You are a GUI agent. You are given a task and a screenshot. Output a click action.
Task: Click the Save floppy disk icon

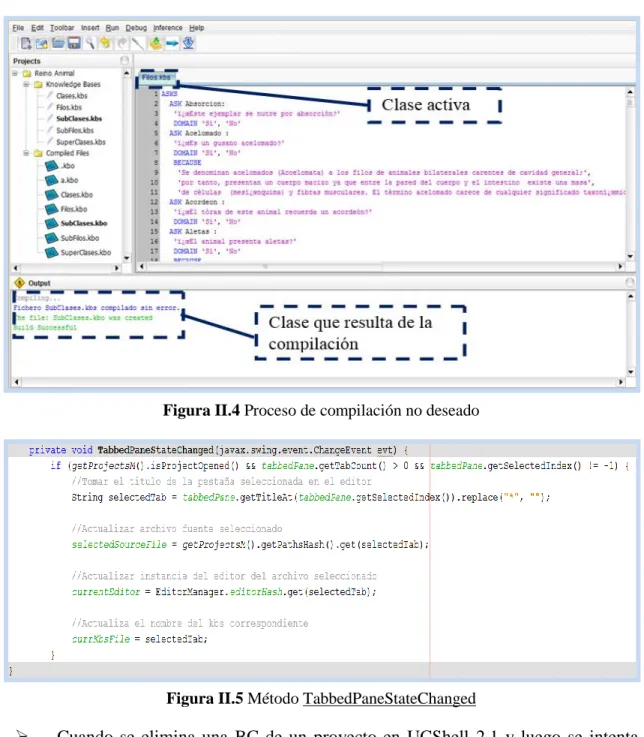(74, 43)
